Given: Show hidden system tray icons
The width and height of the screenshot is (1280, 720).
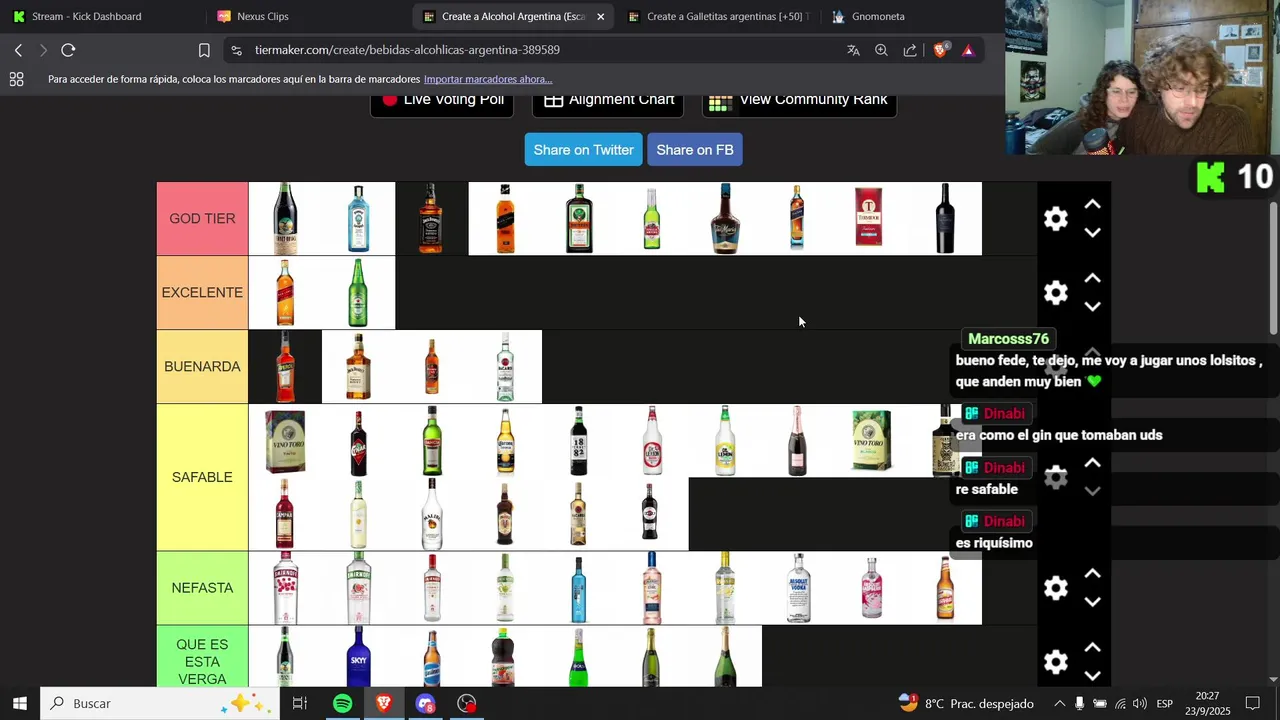Looking at the screenshot, I should pyautogui.click(x=1059, y=704).
